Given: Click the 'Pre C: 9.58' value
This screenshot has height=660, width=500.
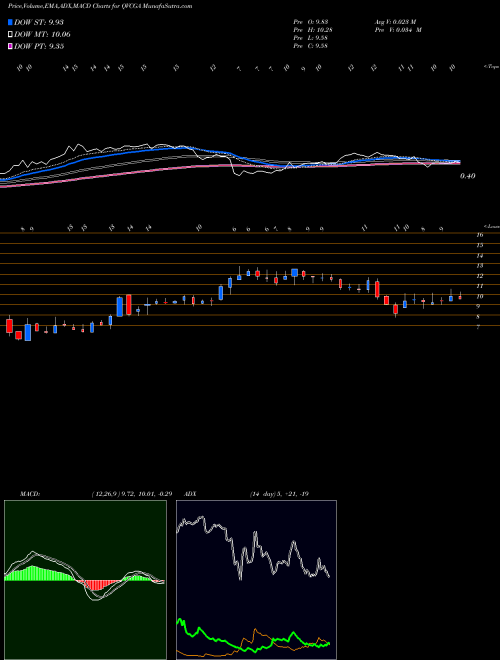Looking at the screenshot, I should coord(310,46).
